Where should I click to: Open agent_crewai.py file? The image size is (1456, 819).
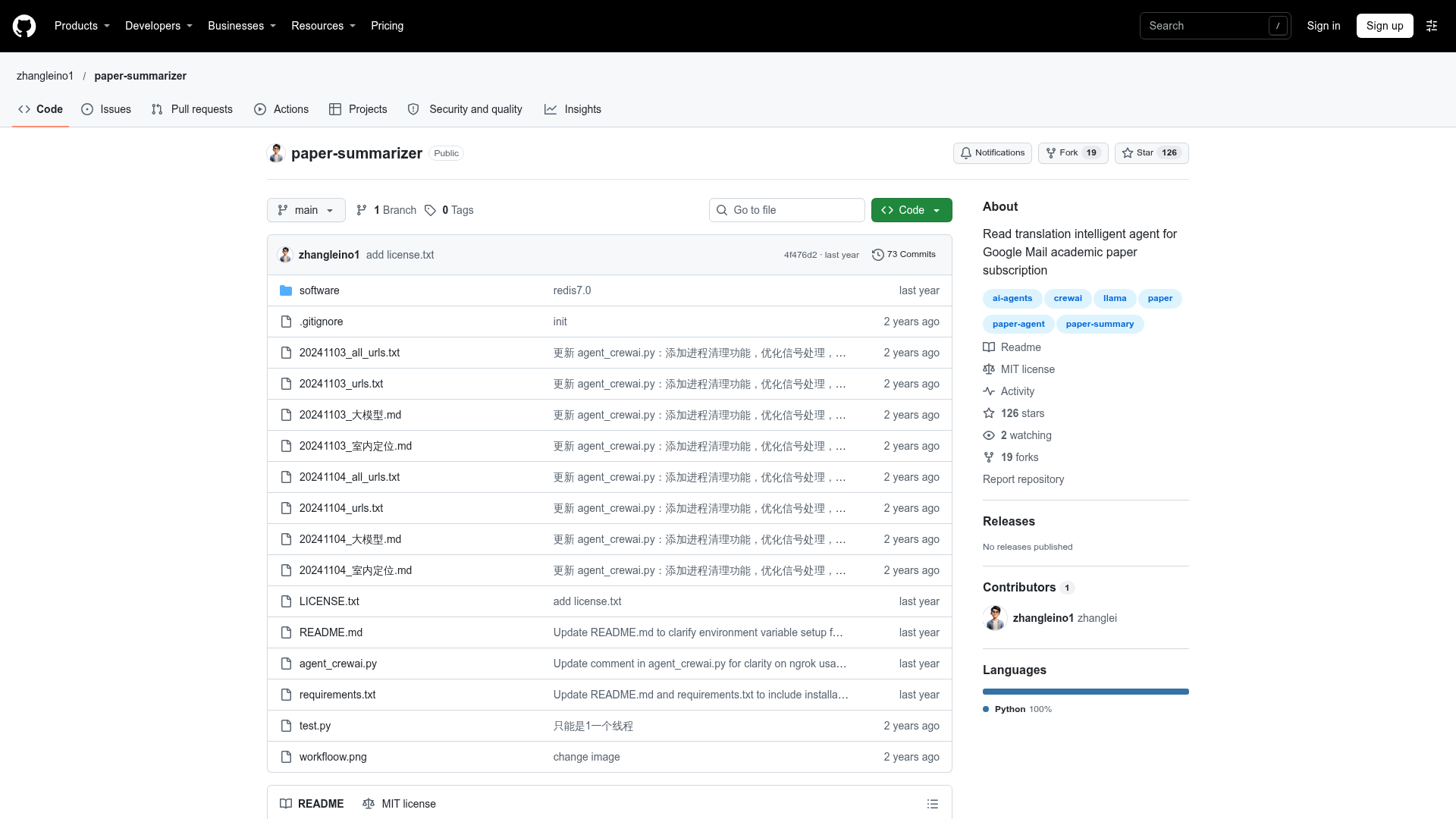tap(338, 664)
